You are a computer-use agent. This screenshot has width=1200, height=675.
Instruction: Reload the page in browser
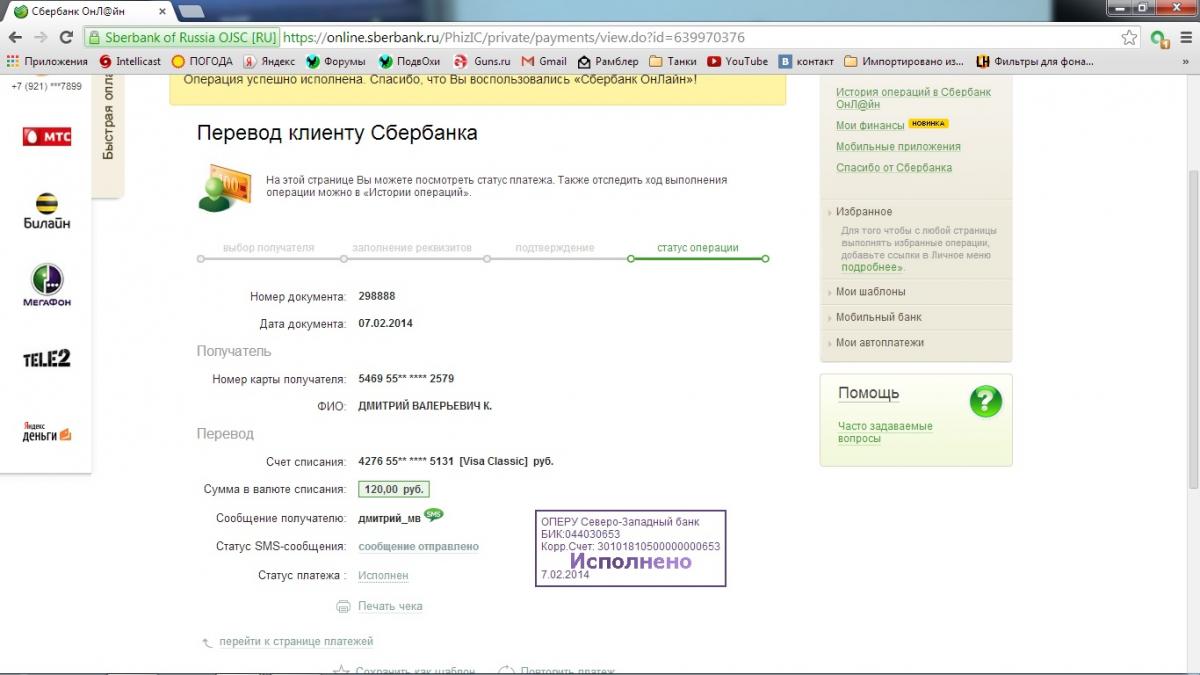point(66,37)
